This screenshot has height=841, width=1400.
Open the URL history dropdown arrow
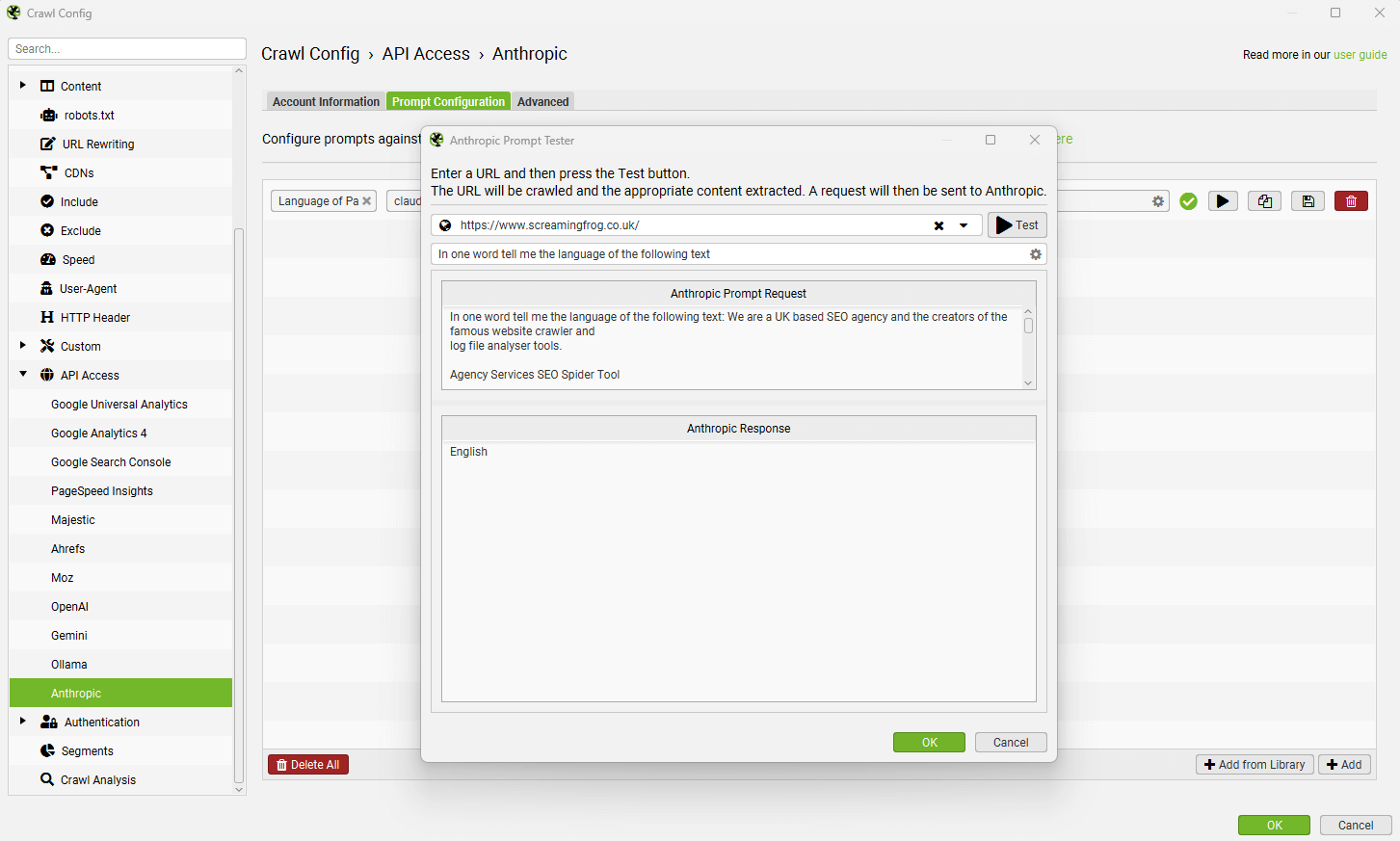coord(964,225)
